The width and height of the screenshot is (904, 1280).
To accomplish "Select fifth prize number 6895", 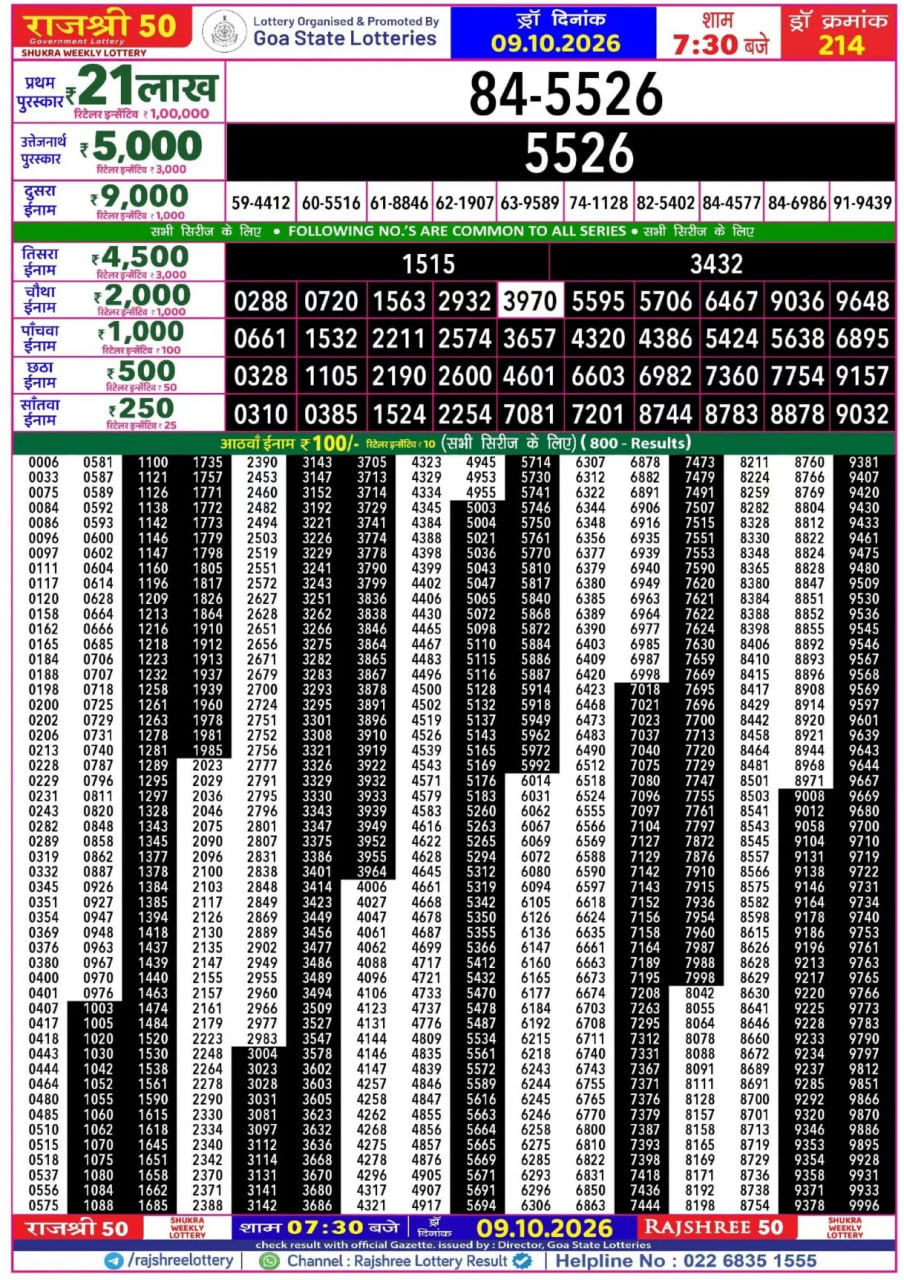I will [x=862, y=339].
